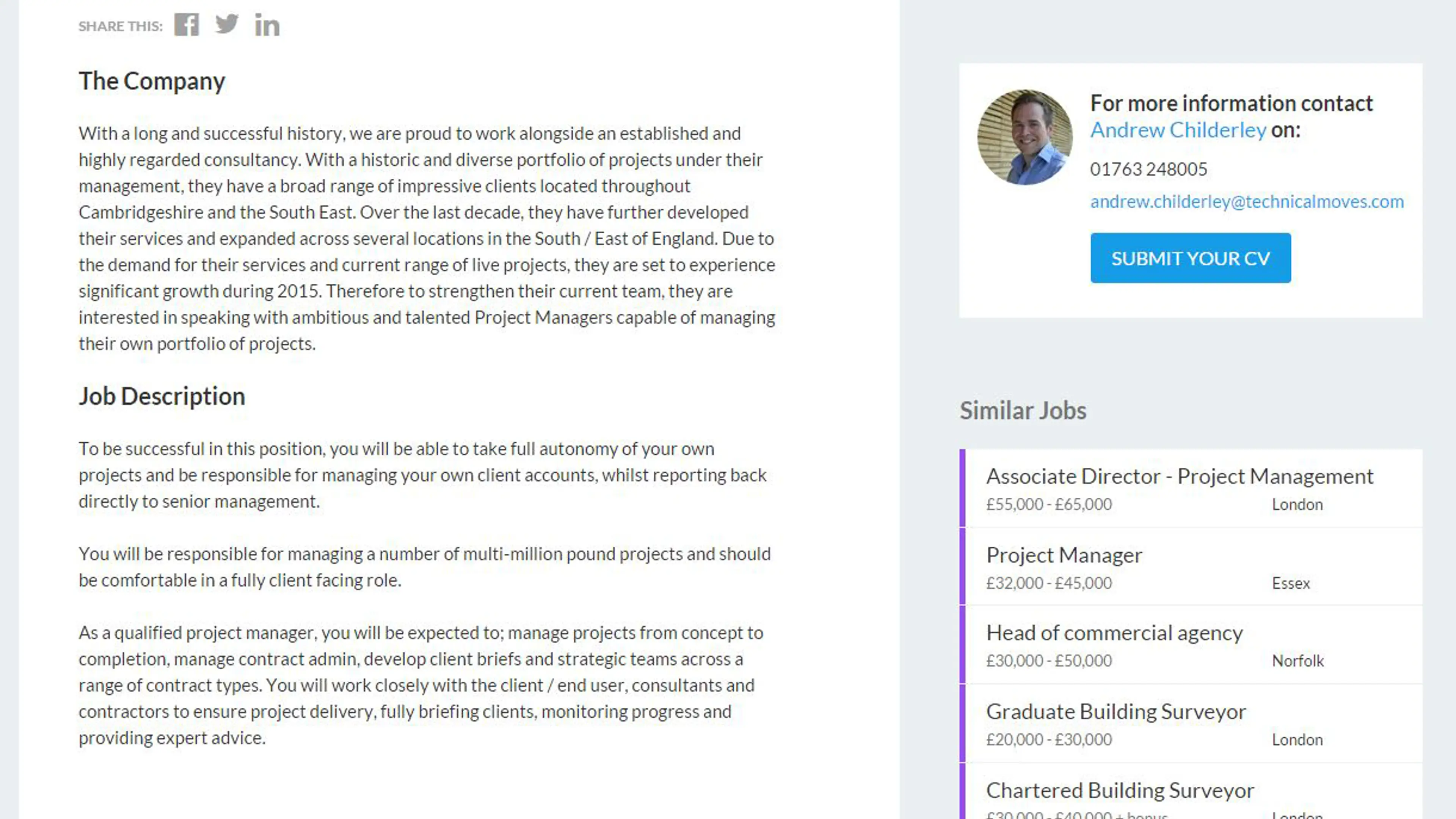The height and width of the screenshot is (819, 1456).
Task: Open Andrew Childerley's profile link
Action: [x=1178, y=130]
